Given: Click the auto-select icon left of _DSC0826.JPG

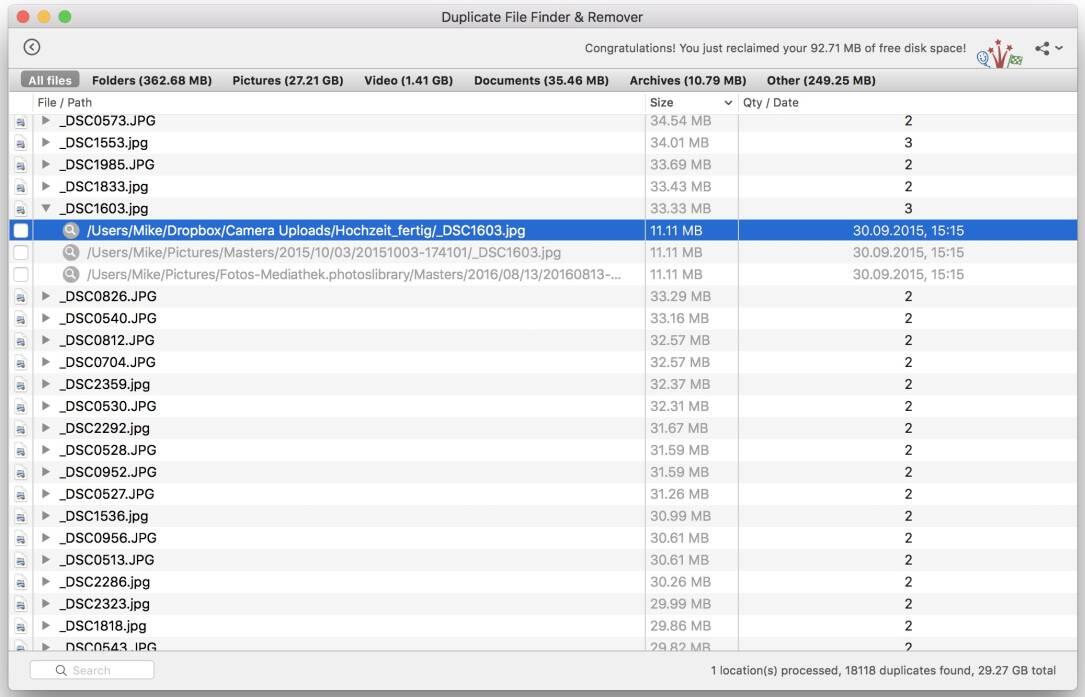Looking at the screenshot, I should 20,297.
